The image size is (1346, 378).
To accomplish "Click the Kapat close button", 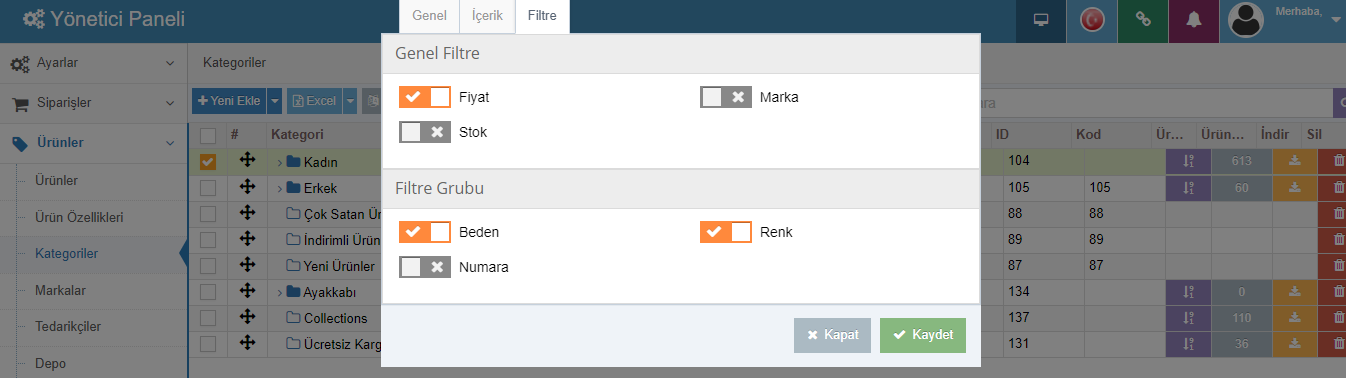I will tap(833, 335).
